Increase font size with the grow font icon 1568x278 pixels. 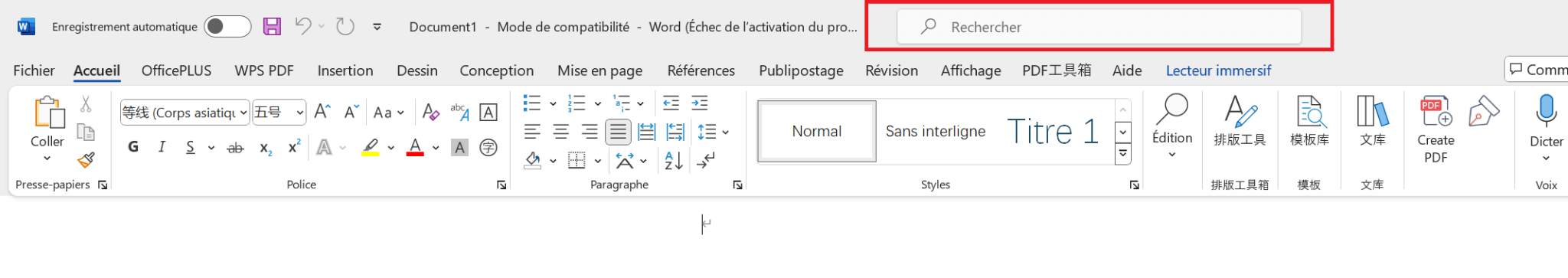322,112
